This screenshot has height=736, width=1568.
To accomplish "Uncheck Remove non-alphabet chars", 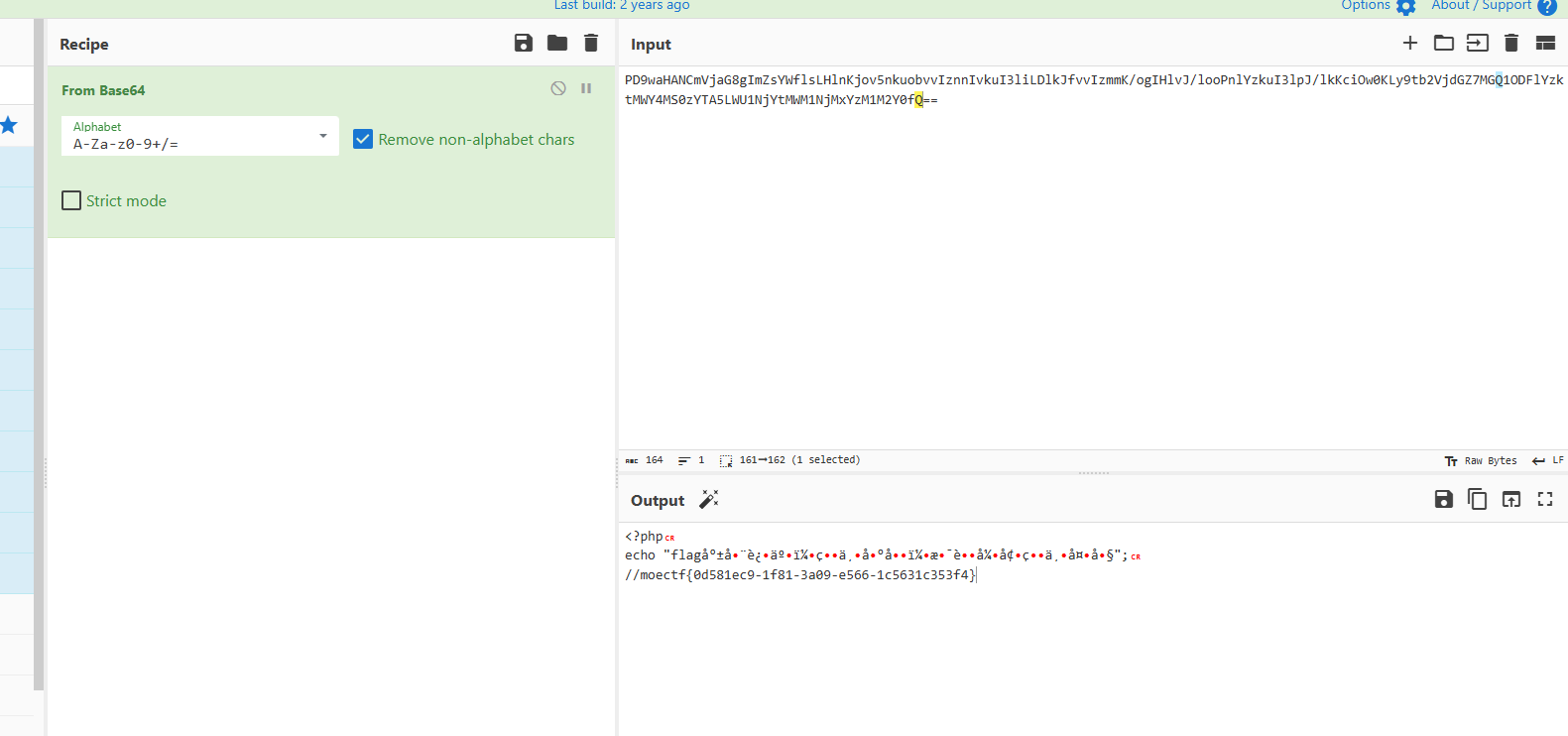I will click(x=363, y=140).
